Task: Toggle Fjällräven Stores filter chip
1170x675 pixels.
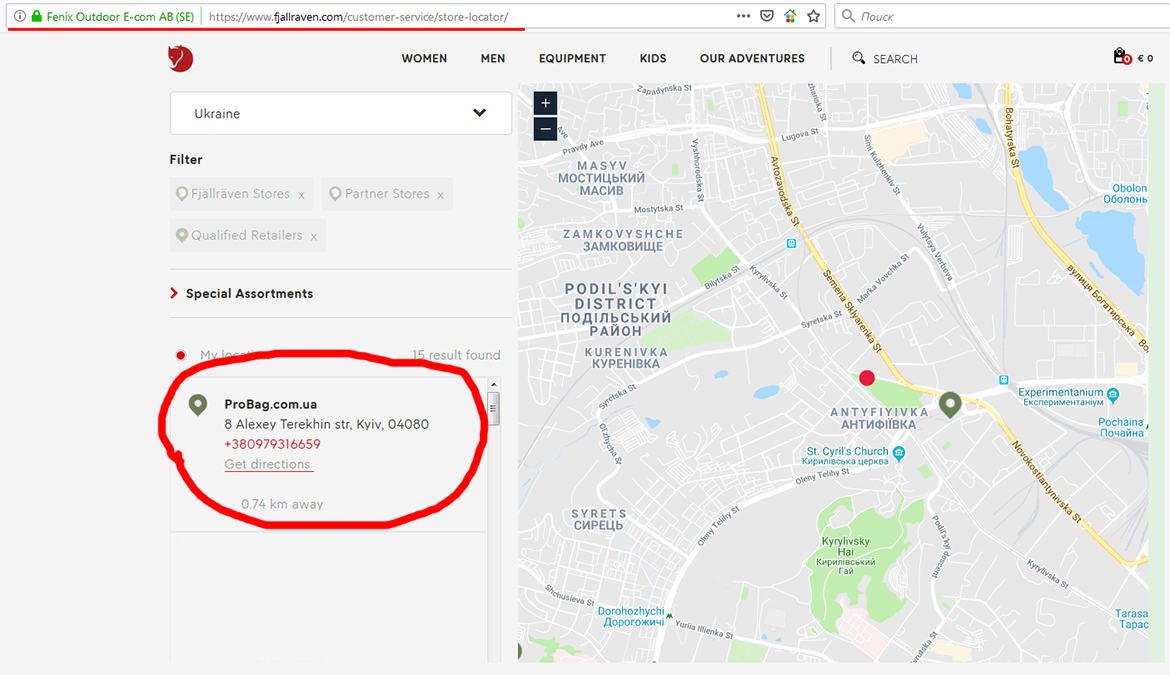Action: 240,194
